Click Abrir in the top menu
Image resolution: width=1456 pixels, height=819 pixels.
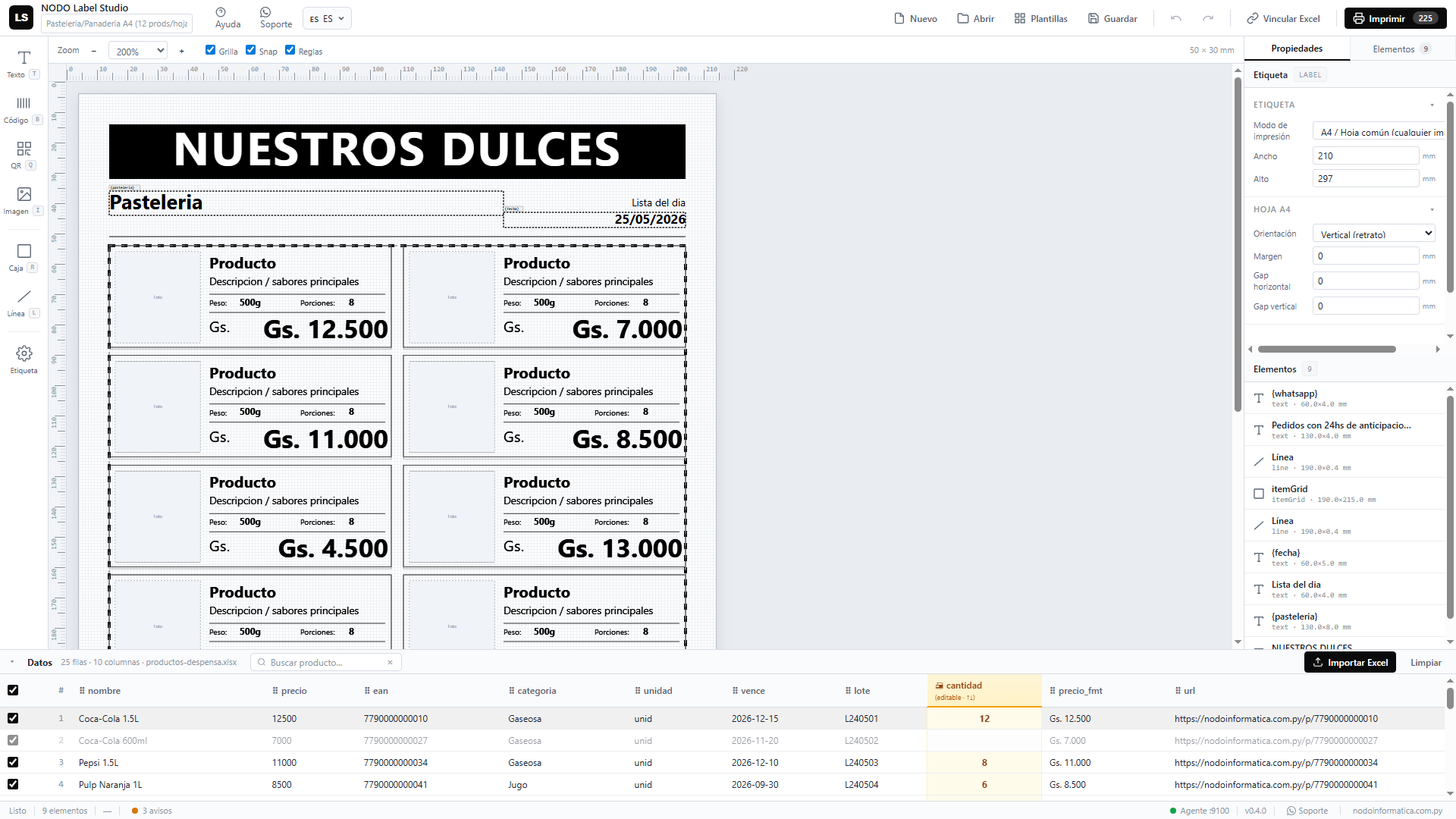click(x=976, y=18)
